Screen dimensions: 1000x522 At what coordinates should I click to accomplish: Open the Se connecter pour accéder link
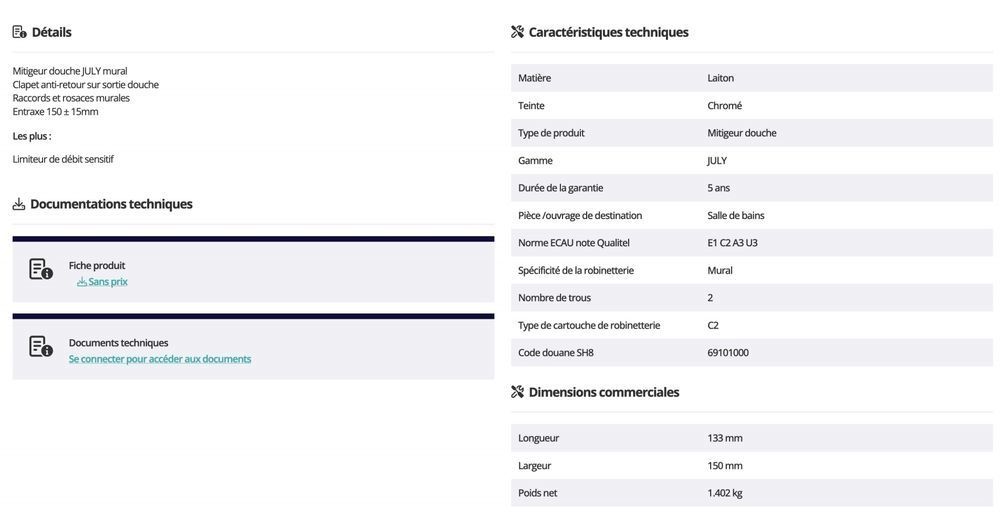[x=160, y=359]
